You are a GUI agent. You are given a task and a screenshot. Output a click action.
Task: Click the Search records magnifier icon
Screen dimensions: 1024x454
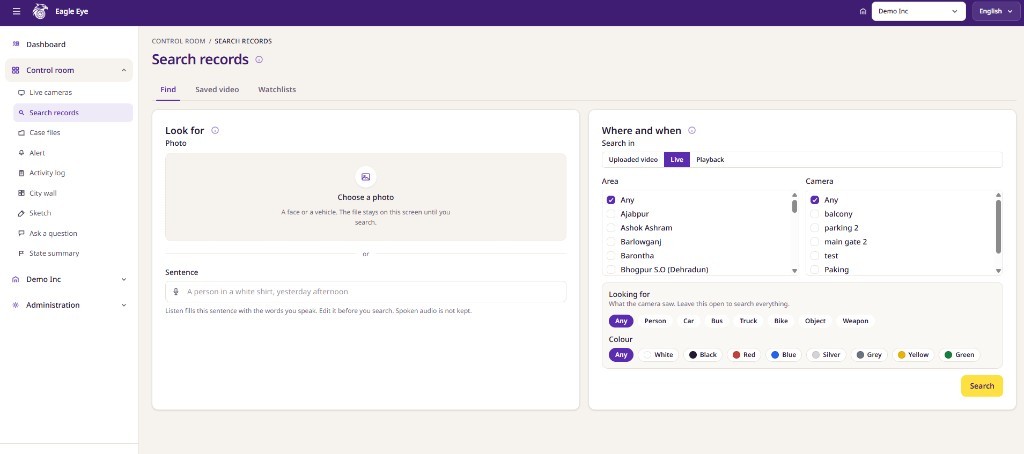coord(22,112)
